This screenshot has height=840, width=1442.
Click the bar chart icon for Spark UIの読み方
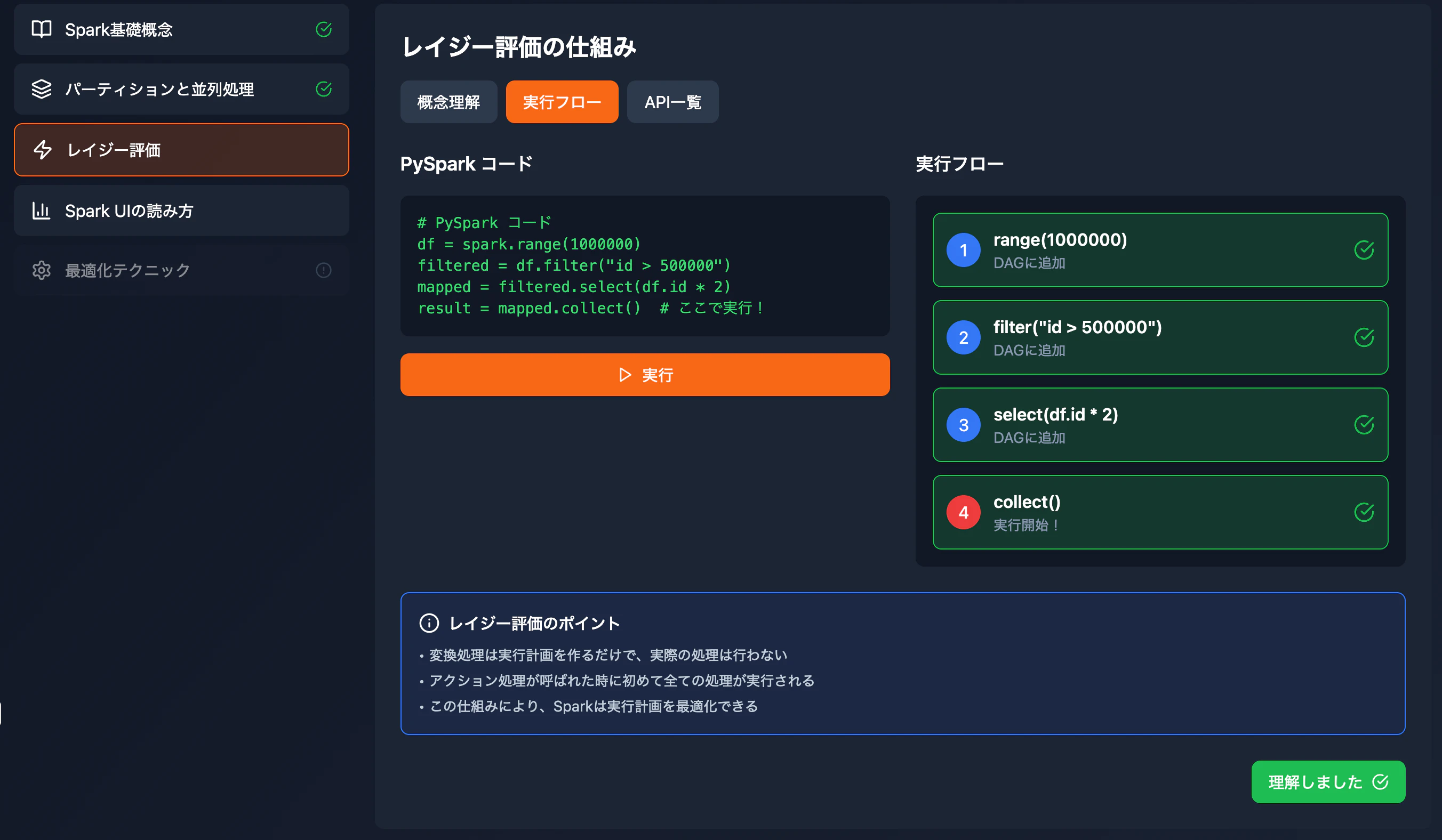41,211
